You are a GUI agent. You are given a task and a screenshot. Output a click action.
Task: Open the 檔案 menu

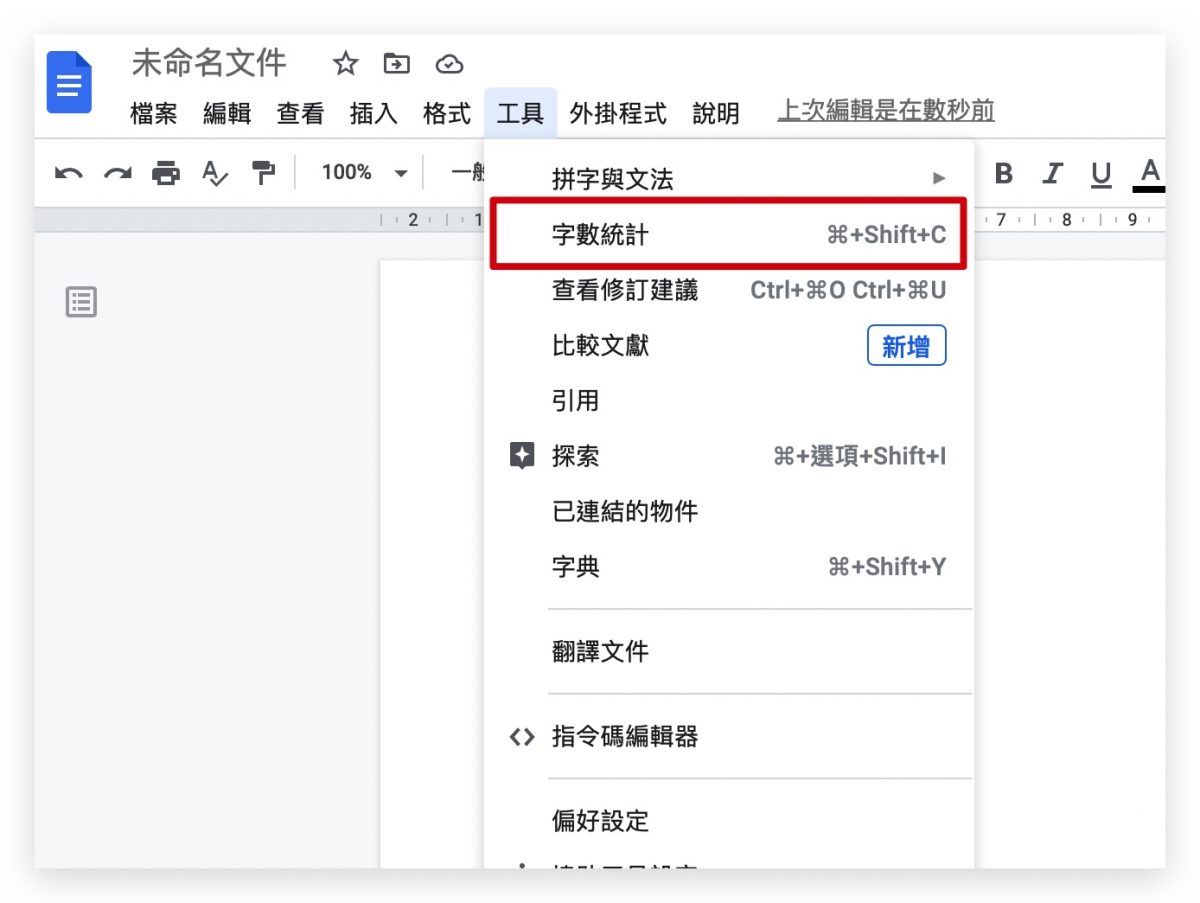tap(154, 114)
